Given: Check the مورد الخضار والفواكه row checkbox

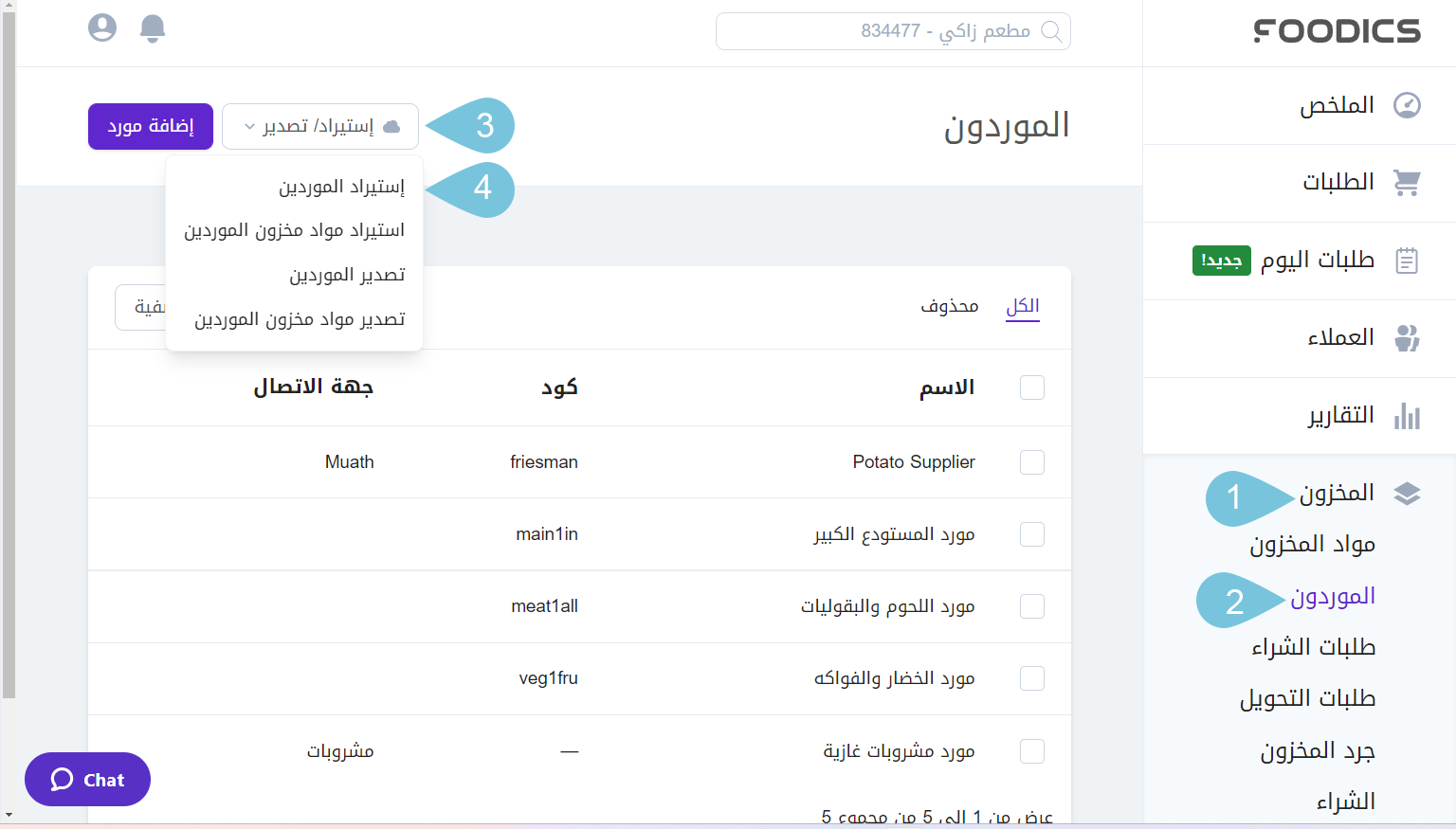Looking at the screenshot, I should (1031, 678).
